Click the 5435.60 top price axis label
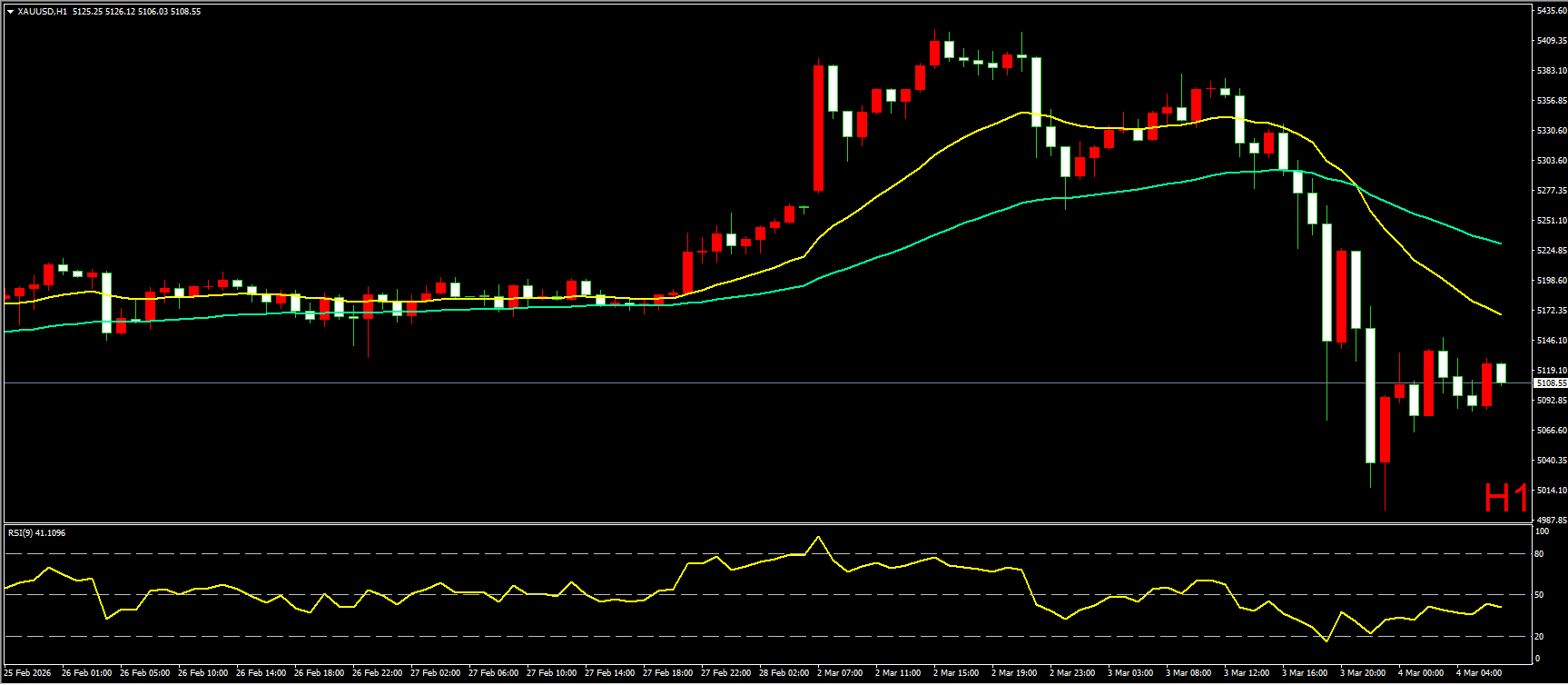 (1551, 11)
